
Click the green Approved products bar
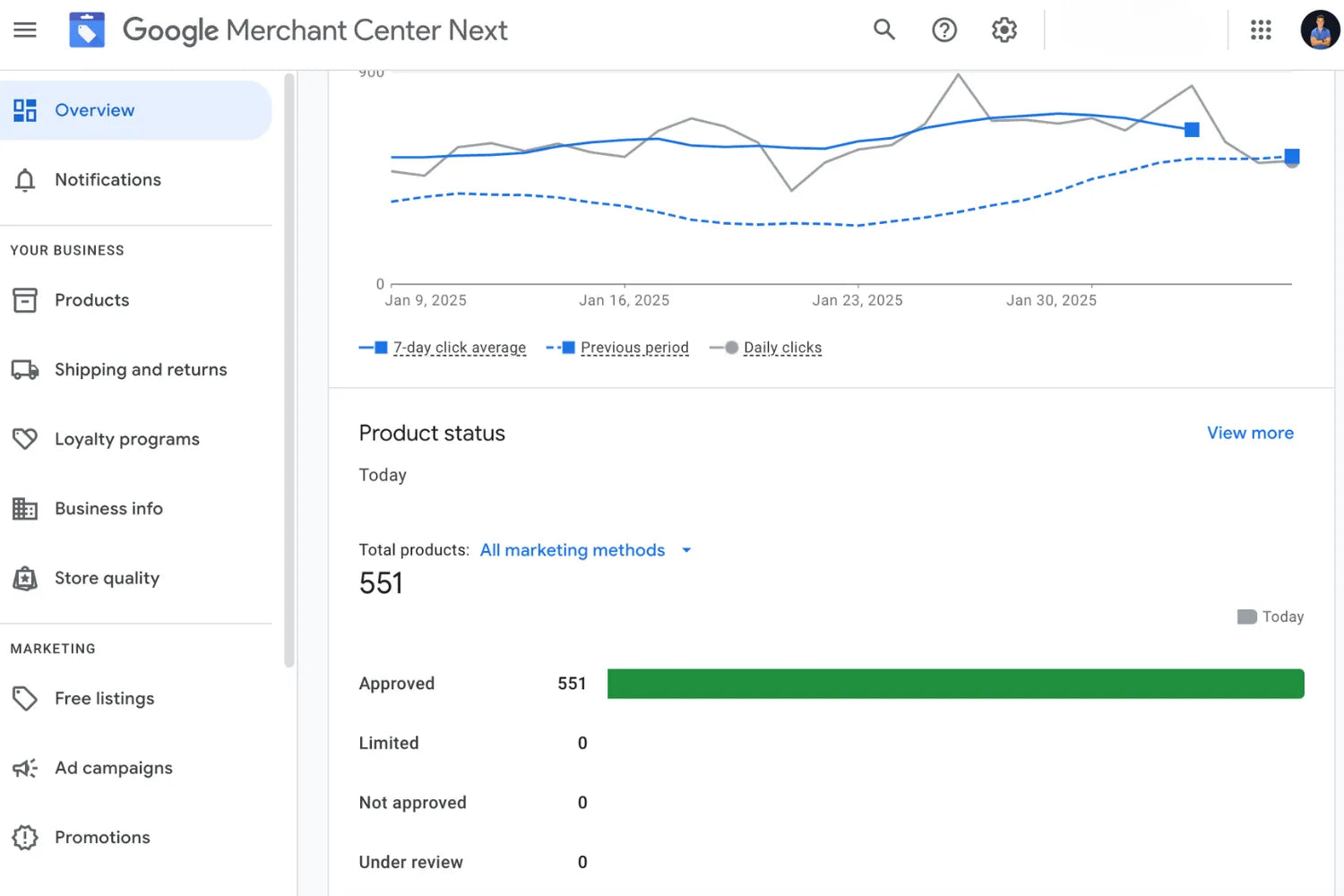[x=955, y=684]
